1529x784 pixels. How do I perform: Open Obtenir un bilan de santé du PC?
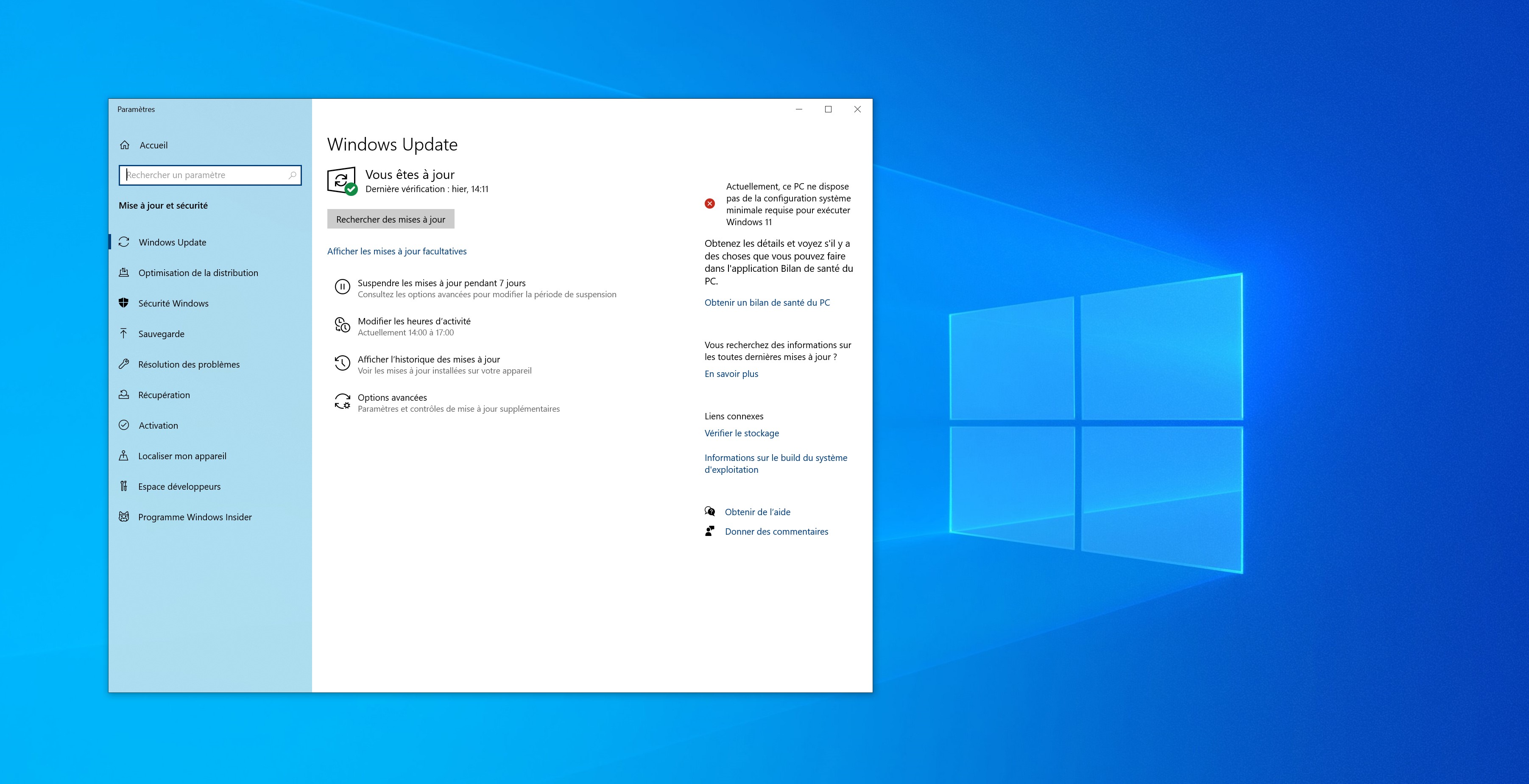[768, 302]
